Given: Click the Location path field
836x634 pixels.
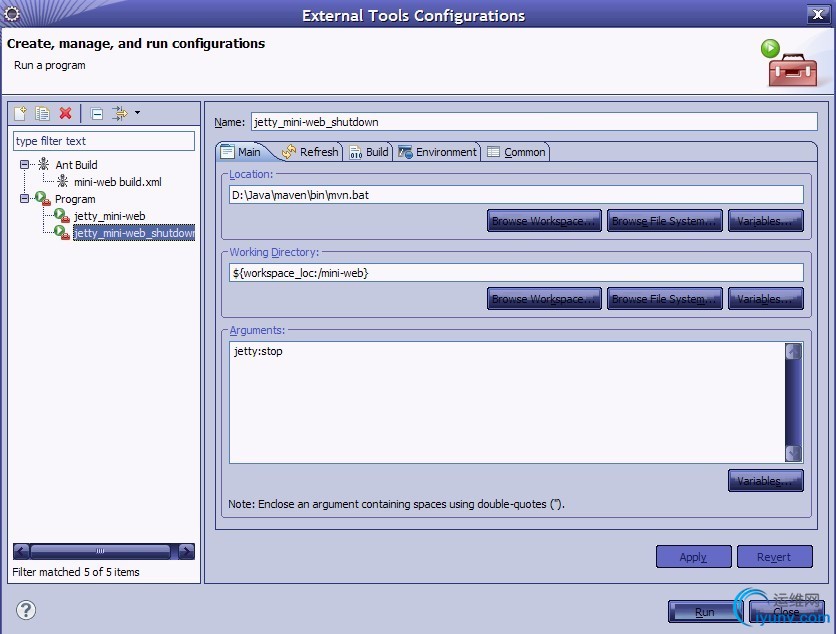Looking at the screenshot, I should (x=516, y=195).
